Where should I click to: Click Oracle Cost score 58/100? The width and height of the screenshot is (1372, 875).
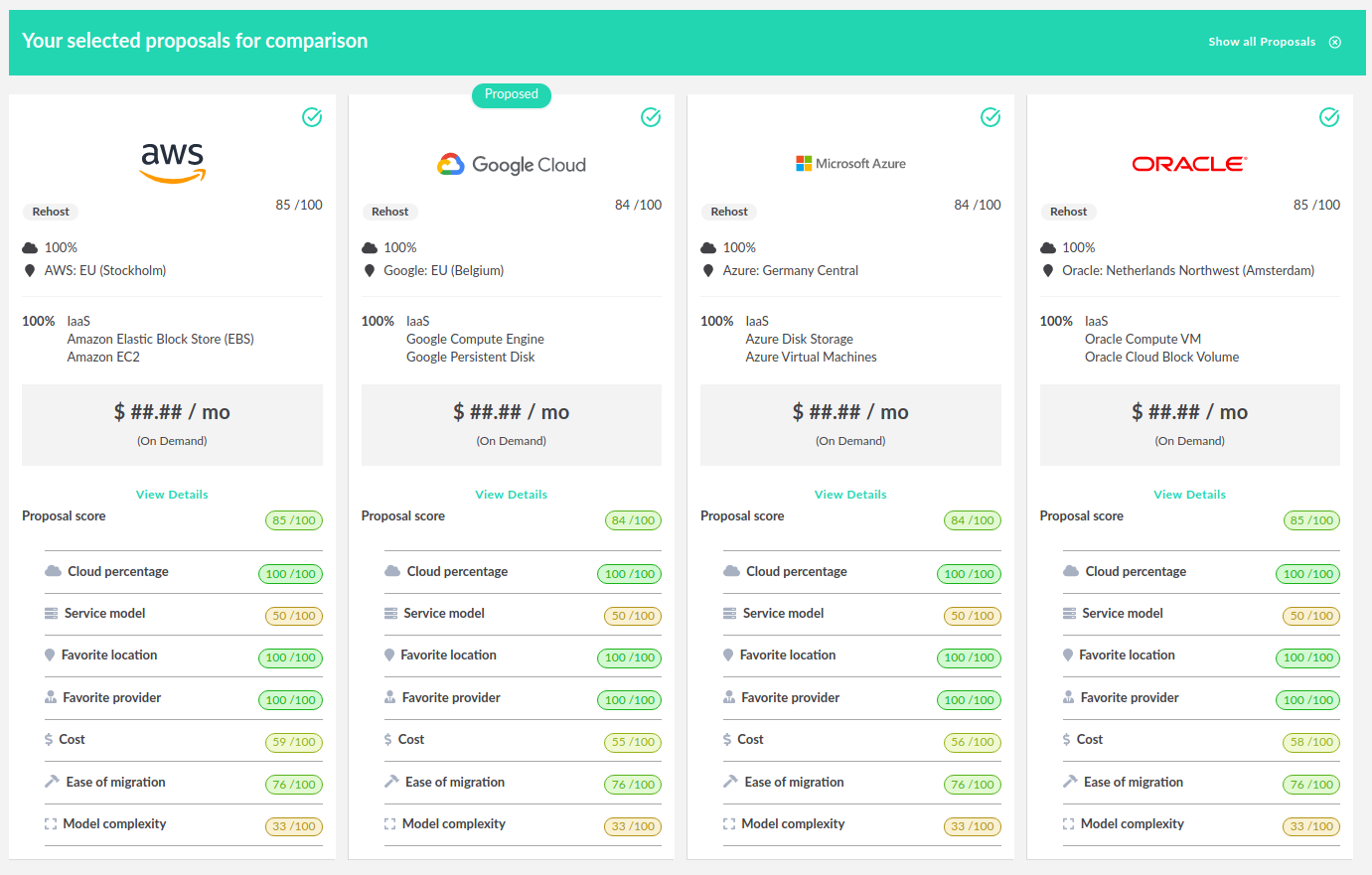coord(1311,742)
